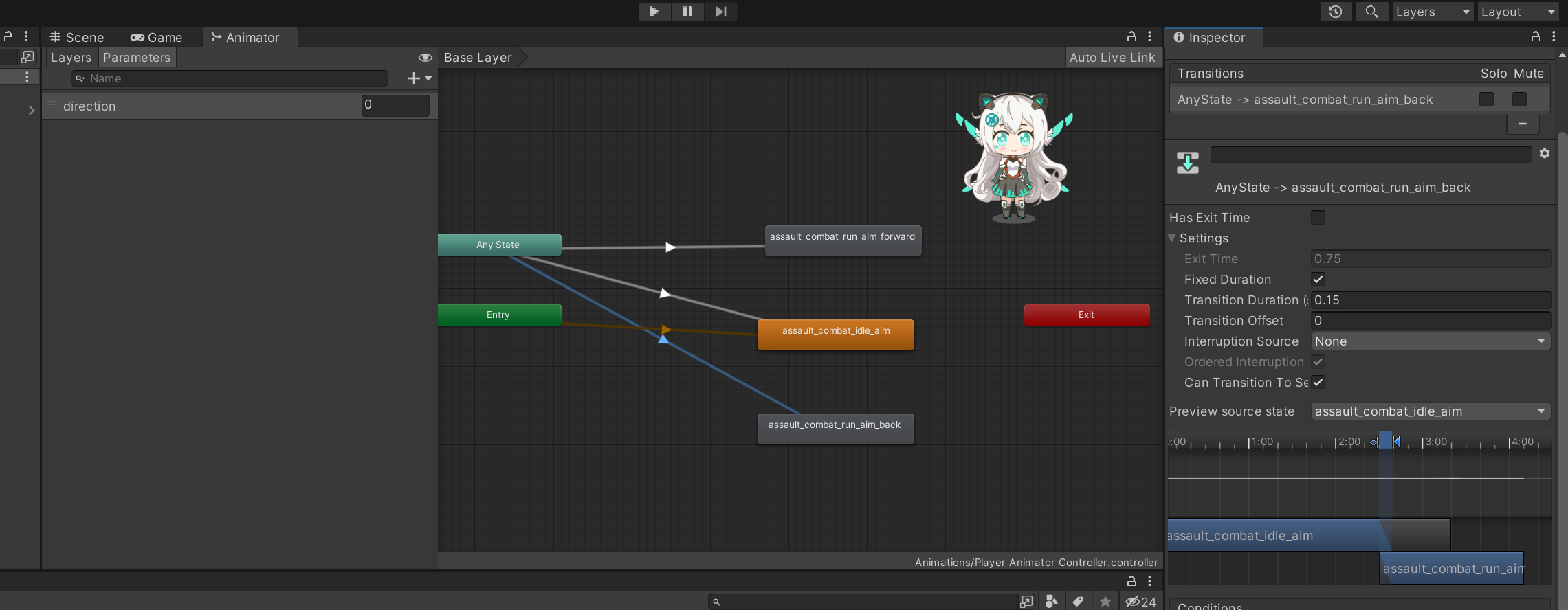Open the Preview source state dropdown

point(1431,411)
